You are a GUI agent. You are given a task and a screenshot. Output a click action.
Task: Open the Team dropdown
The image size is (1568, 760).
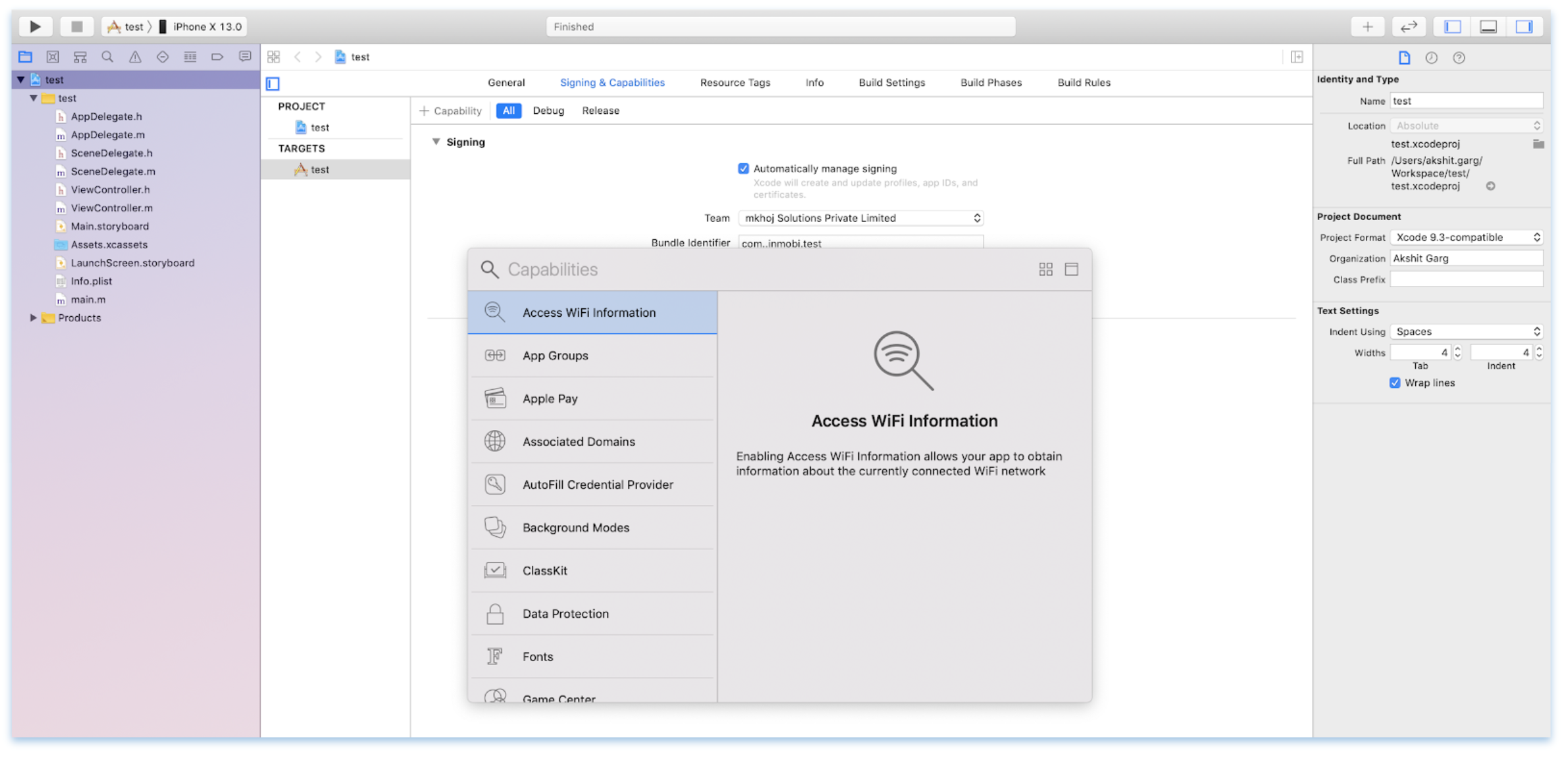click(861, 218)
